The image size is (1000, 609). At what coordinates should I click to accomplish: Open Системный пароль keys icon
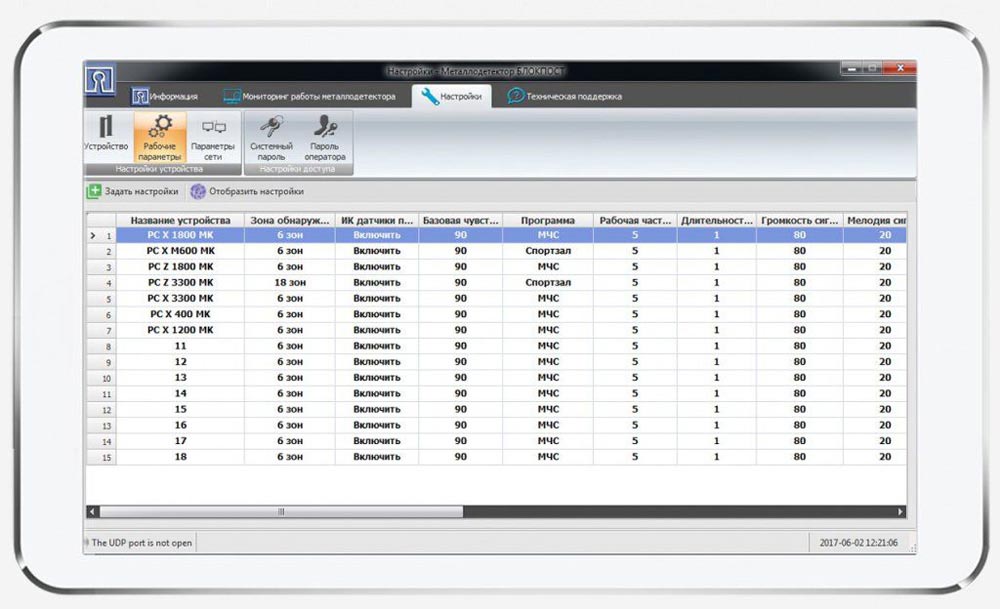272,126
